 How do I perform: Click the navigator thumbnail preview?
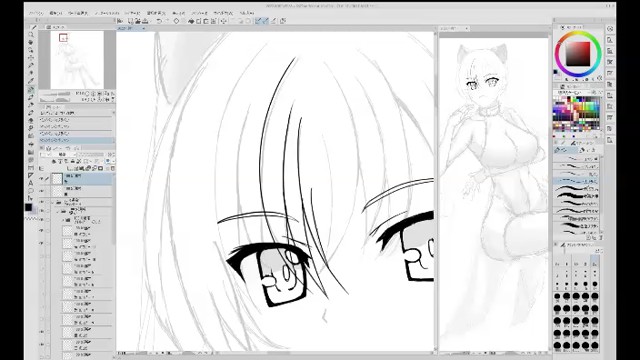point(77,60)
